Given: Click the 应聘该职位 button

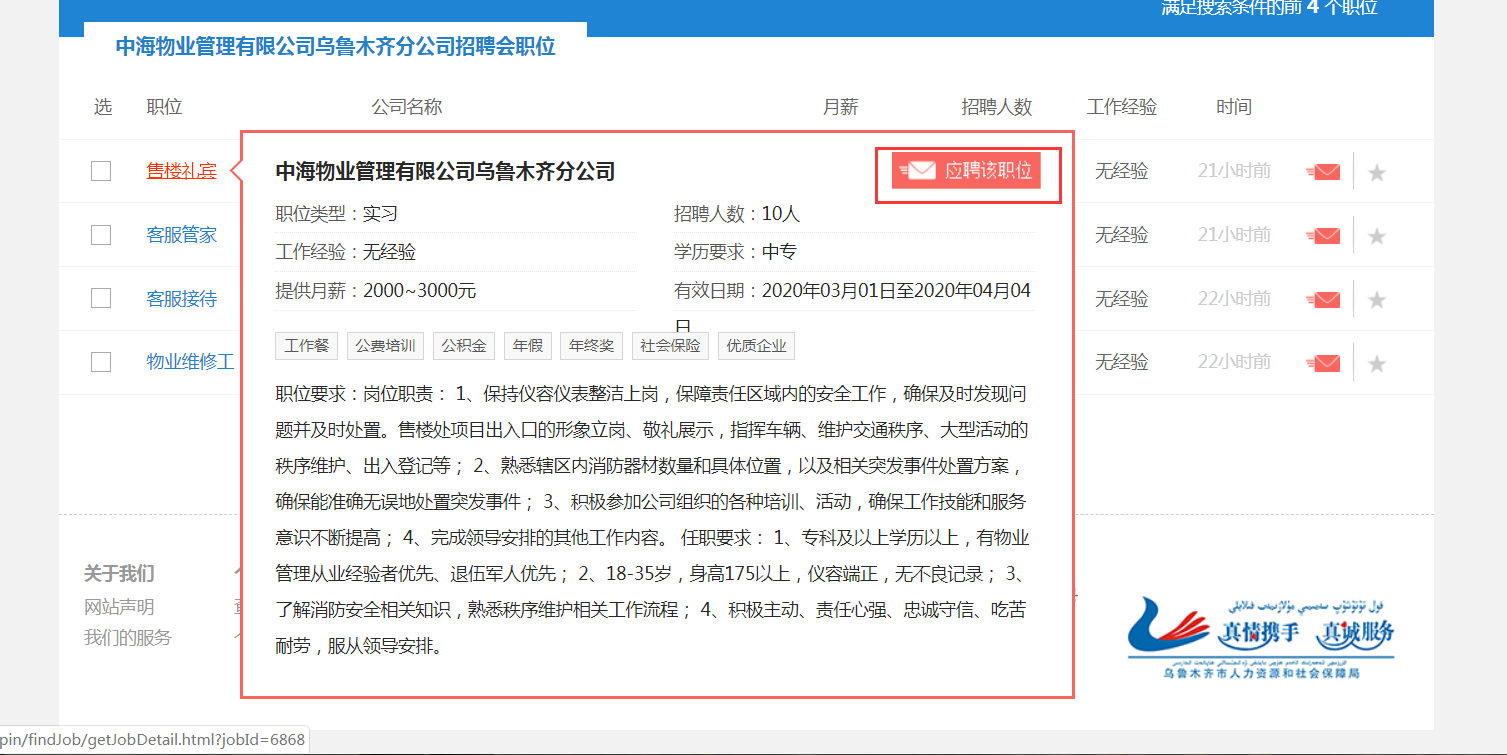Looking at the screenshot, I should click(x=967, y=170).
